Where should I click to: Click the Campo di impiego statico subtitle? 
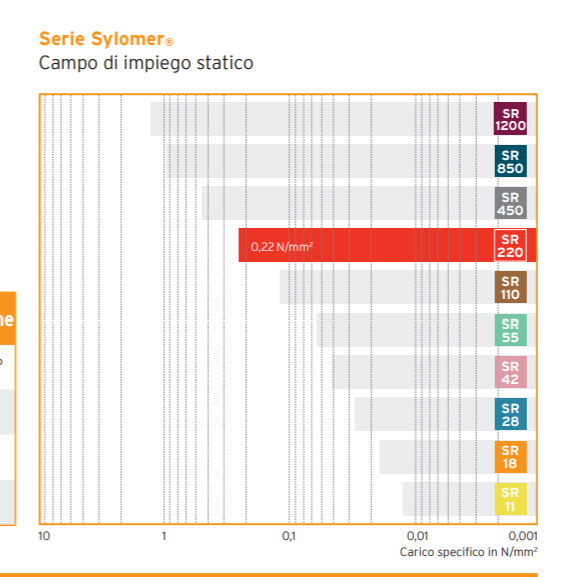tap(146, 63)
